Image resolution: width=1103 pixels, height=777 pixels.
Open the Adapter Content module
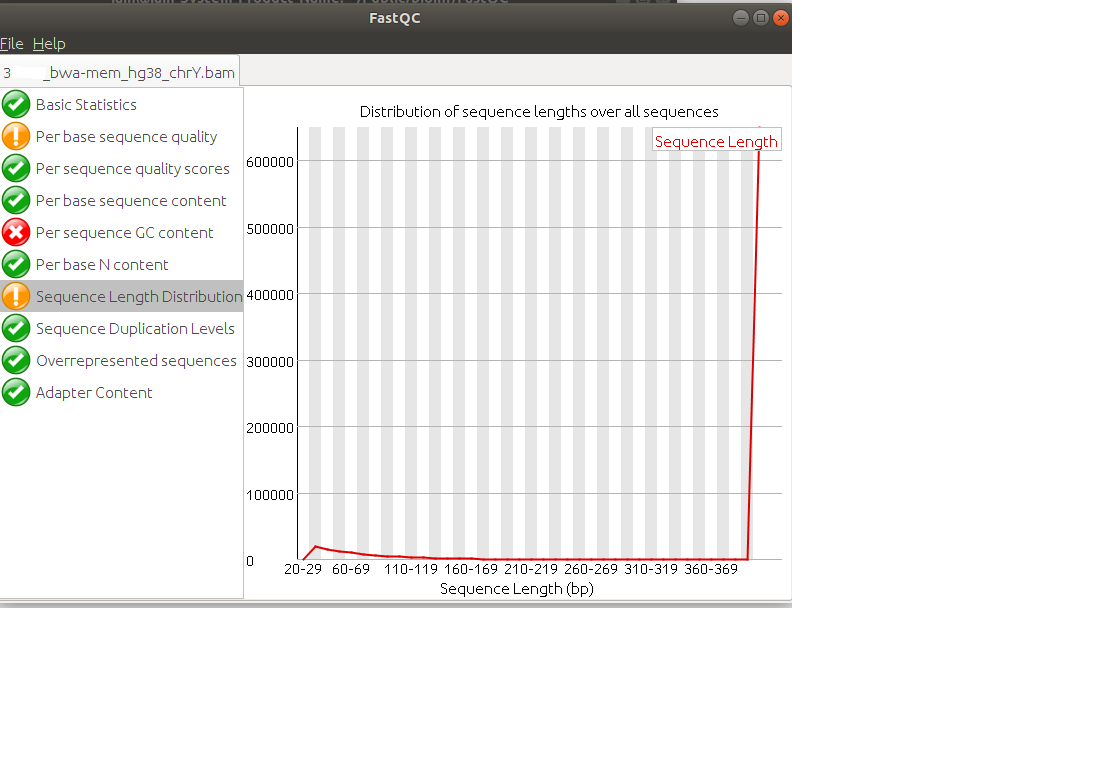[94, 393]
